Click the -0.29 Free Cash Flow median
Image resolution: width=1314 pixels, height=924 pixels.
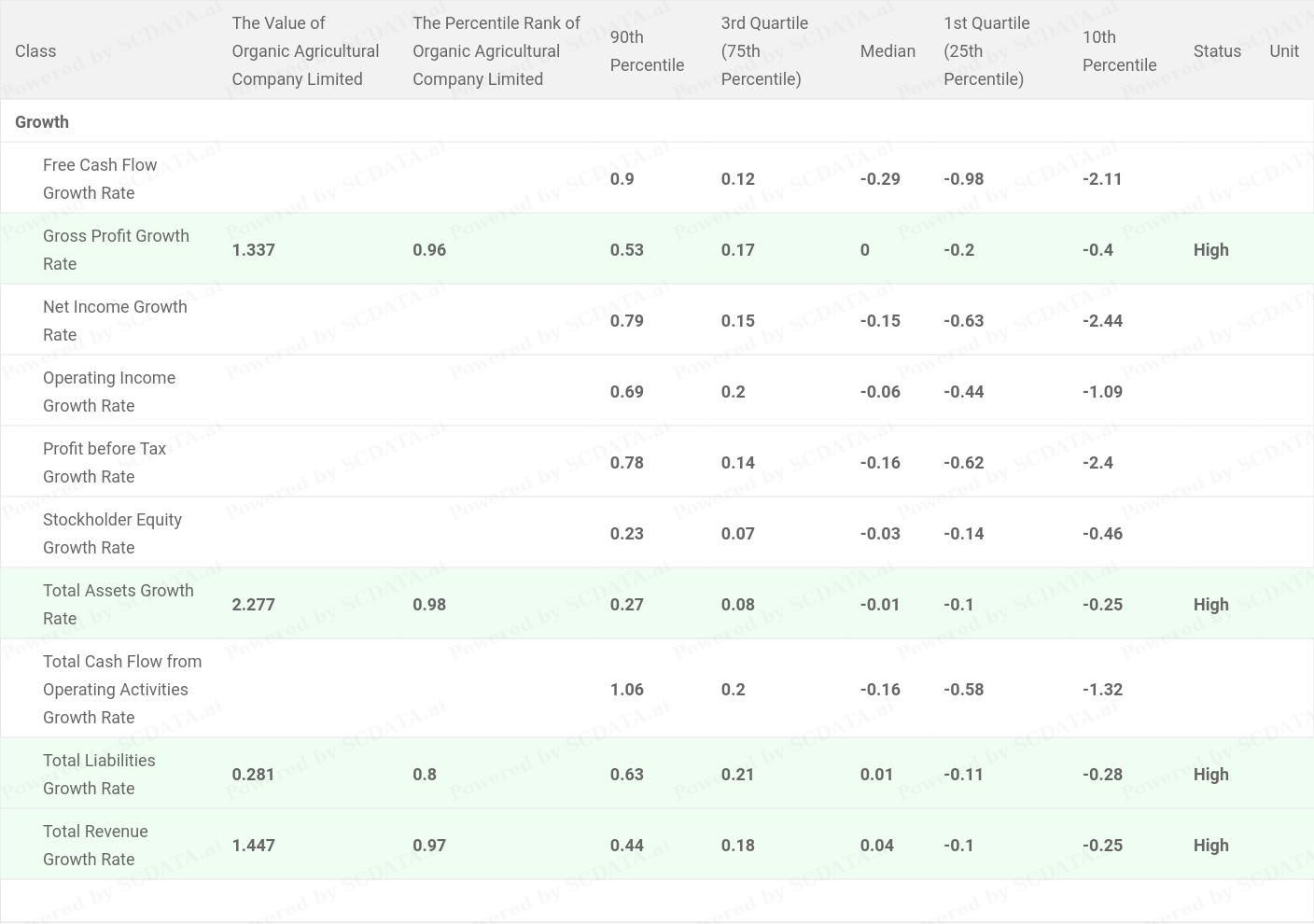coord(880,179)
